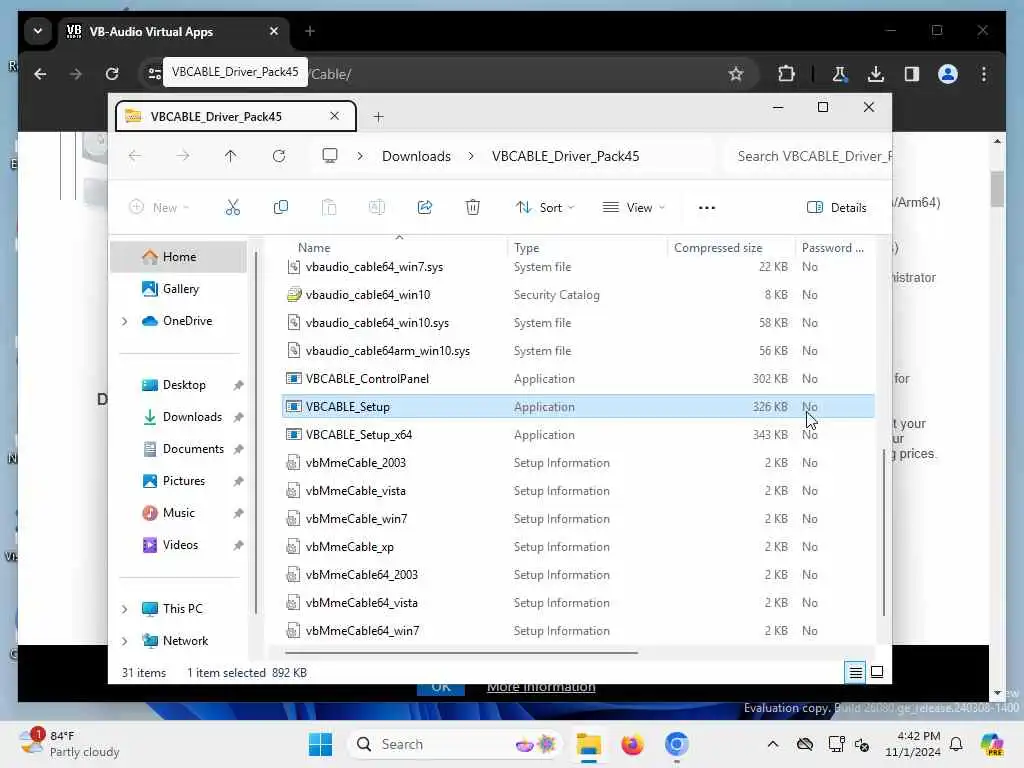Click the Back arrow in Explorer navigation

pos(135,156)
